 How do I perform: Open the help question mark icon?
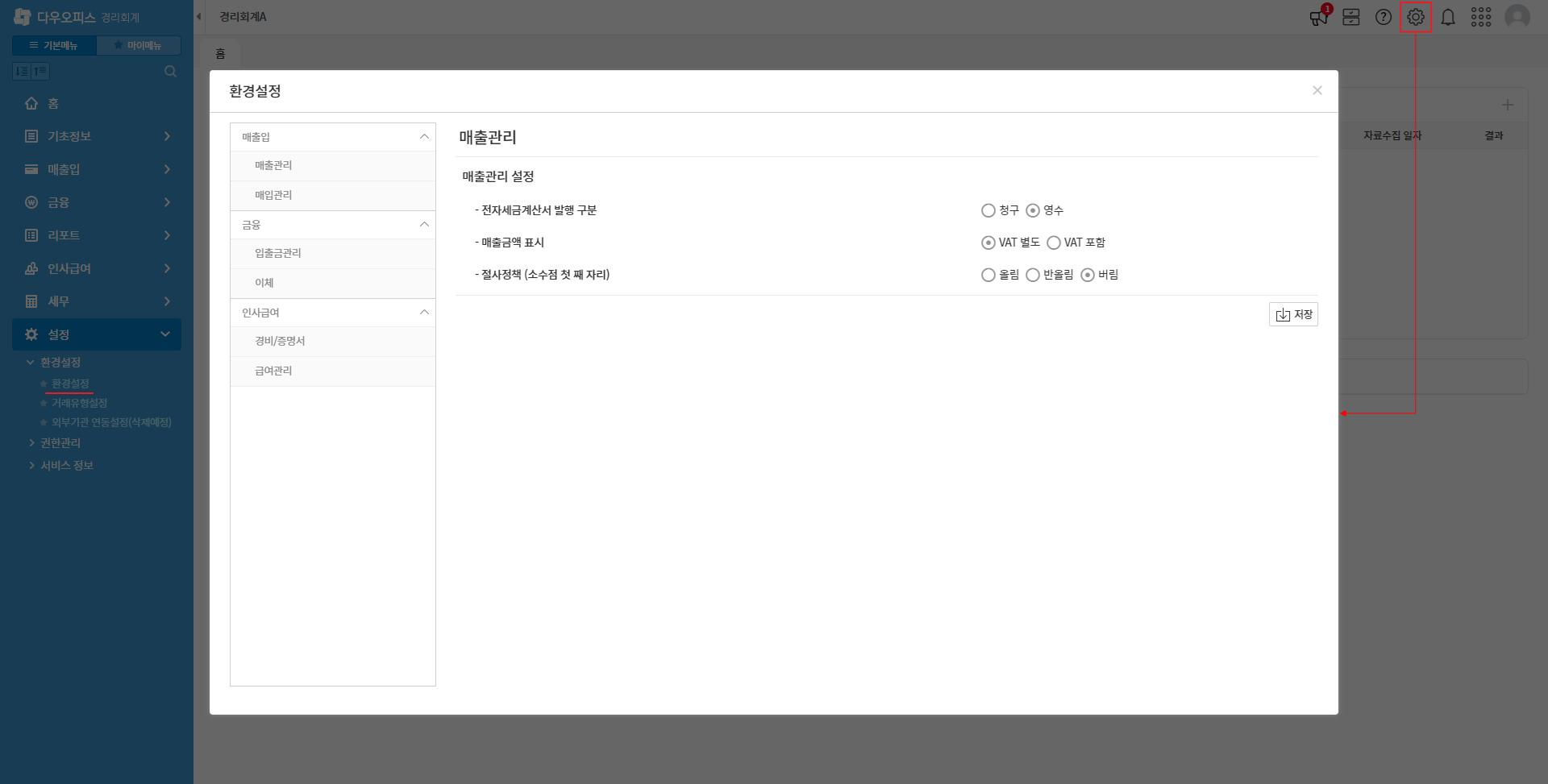pyautogui.click(x=1384, y=17)
